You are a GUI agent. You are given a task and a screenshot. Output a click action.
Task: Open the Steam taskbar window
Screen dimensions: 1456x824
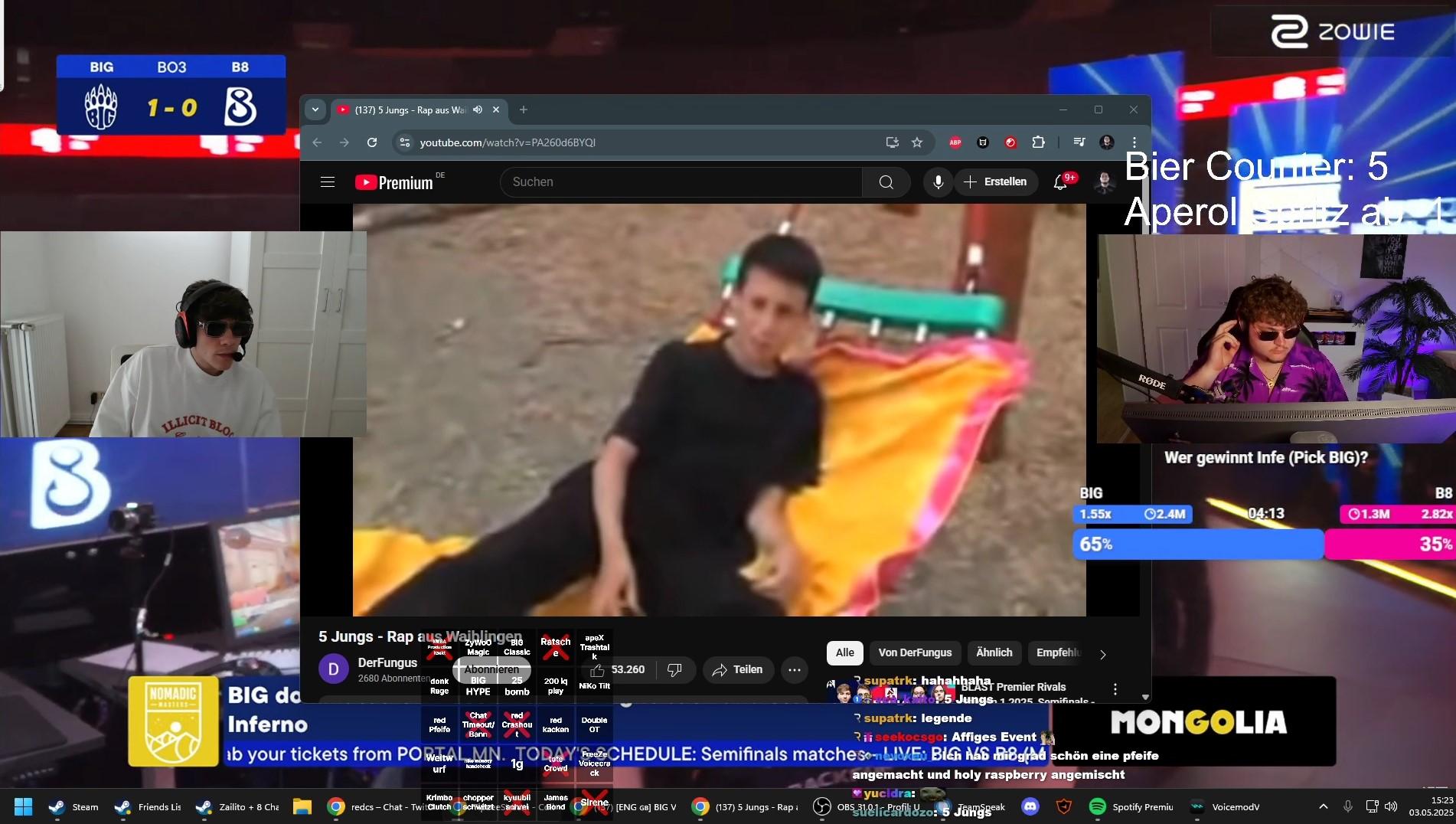pos(73,806)
